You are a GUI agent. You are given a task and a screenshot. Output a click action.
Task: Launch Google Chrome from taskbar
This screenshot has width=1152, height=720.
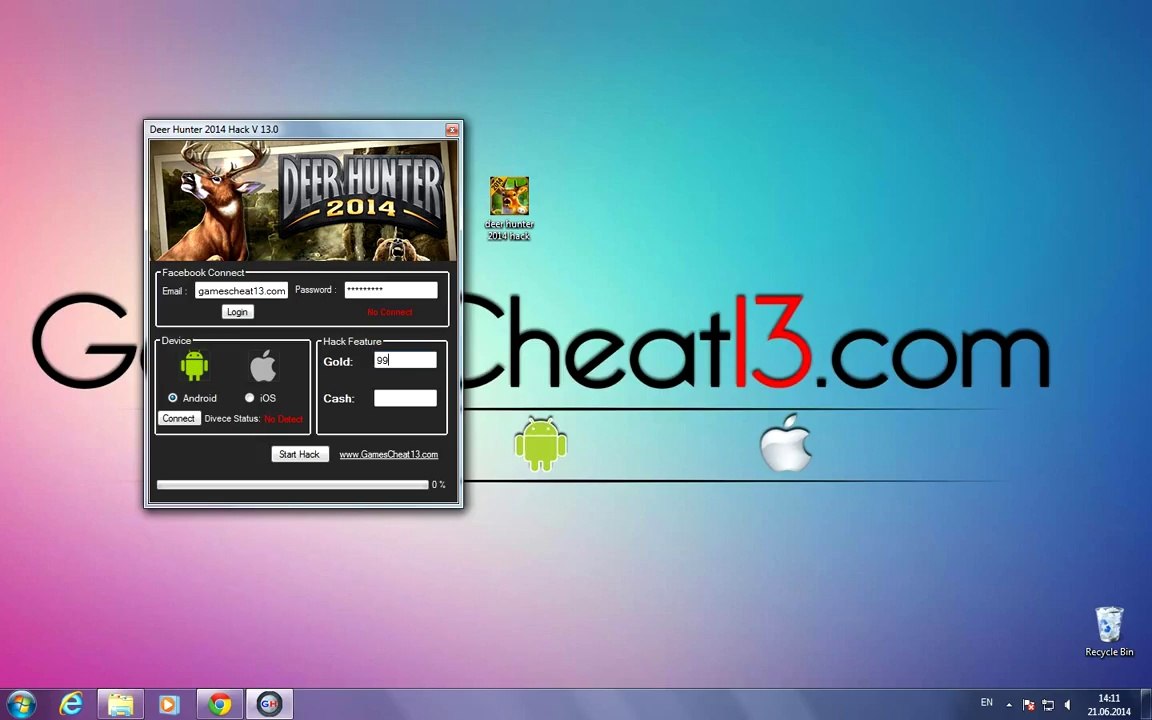[x=219, y=705]
